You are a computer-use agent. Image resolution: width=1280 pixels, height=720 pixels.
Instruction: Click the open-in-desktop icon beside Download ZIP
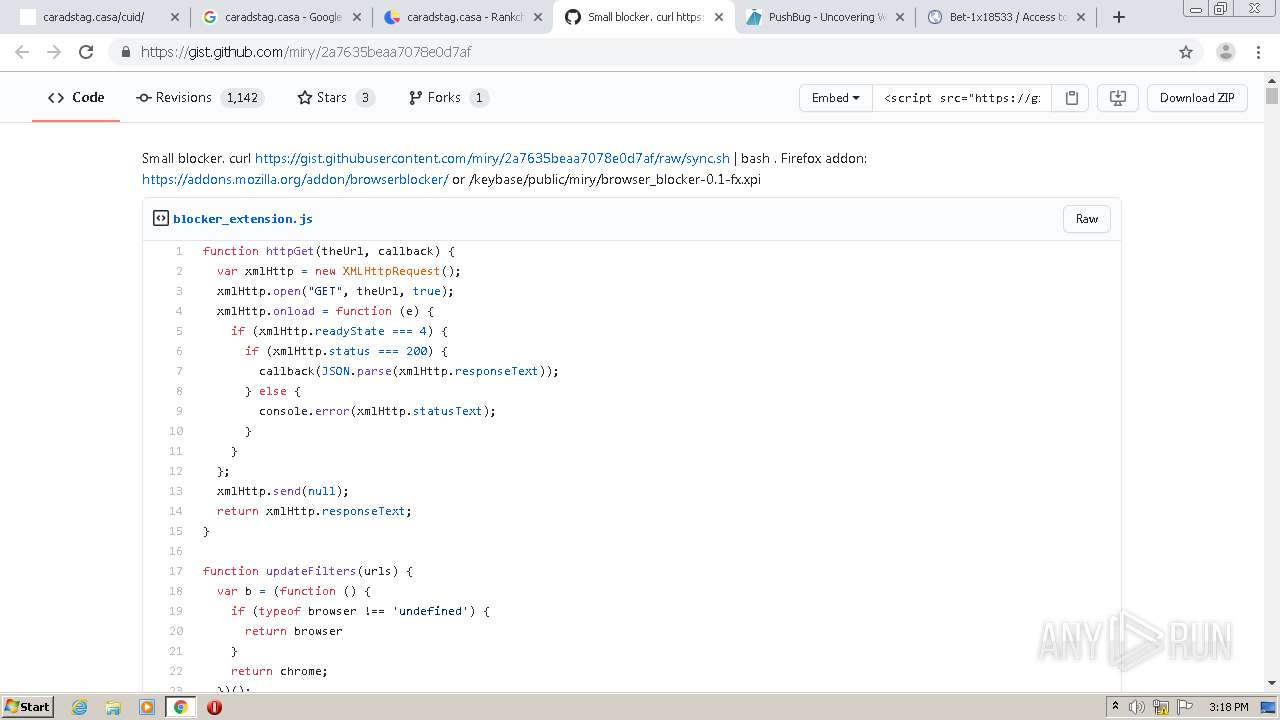pyautogui.click(x=1118, y=98)
